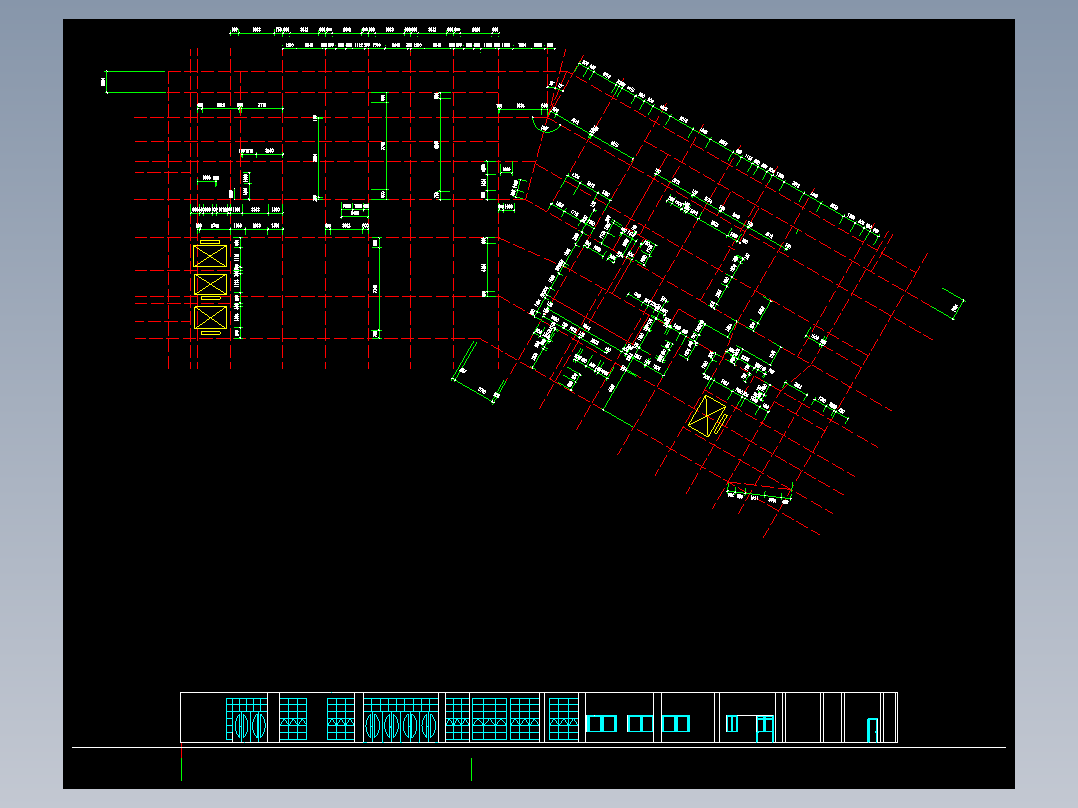Viewport: 1078px width, 808px height.
Task: Click the green vertical marker below the ground line
Action: [472, 769]
